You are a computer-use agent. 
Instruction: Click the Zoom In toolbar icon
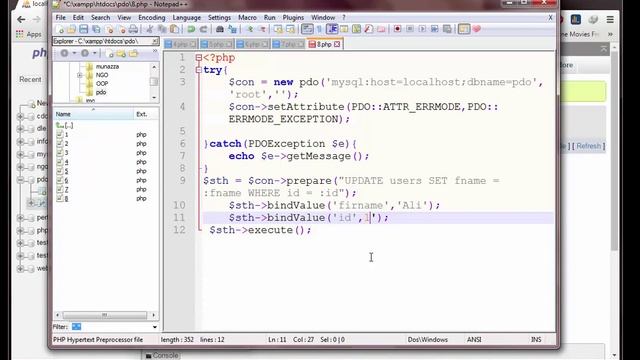pyautogui.click(x=250, y=29)
